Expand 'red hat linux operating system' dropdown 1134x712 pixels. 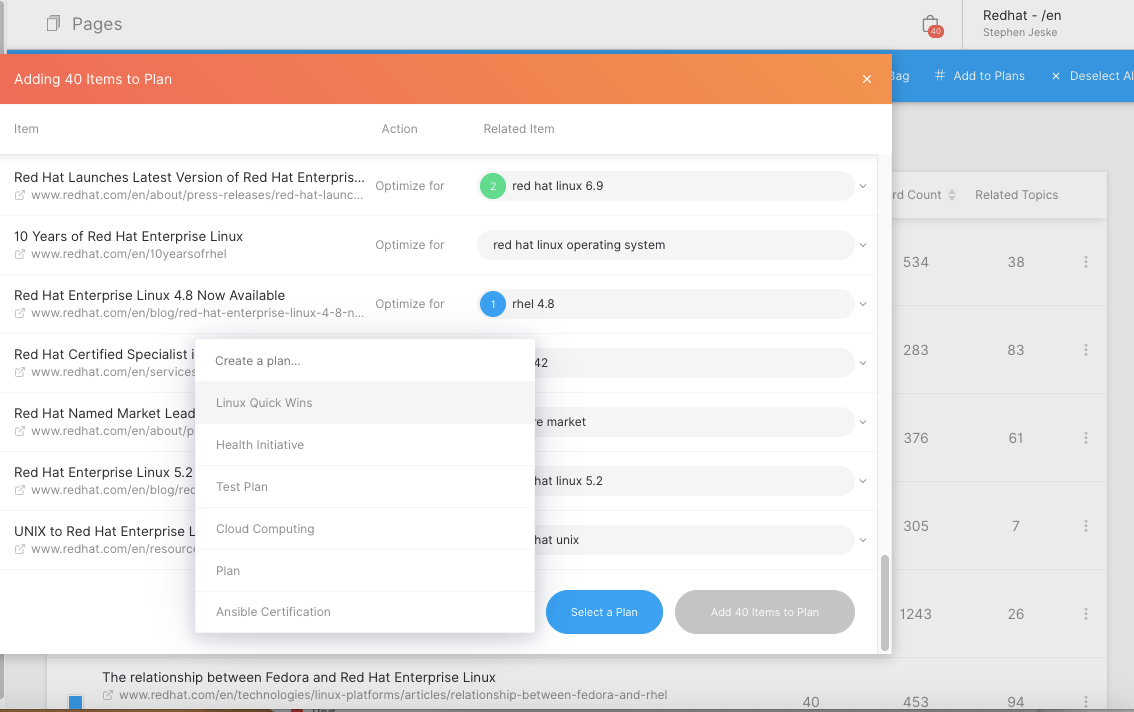862,245
